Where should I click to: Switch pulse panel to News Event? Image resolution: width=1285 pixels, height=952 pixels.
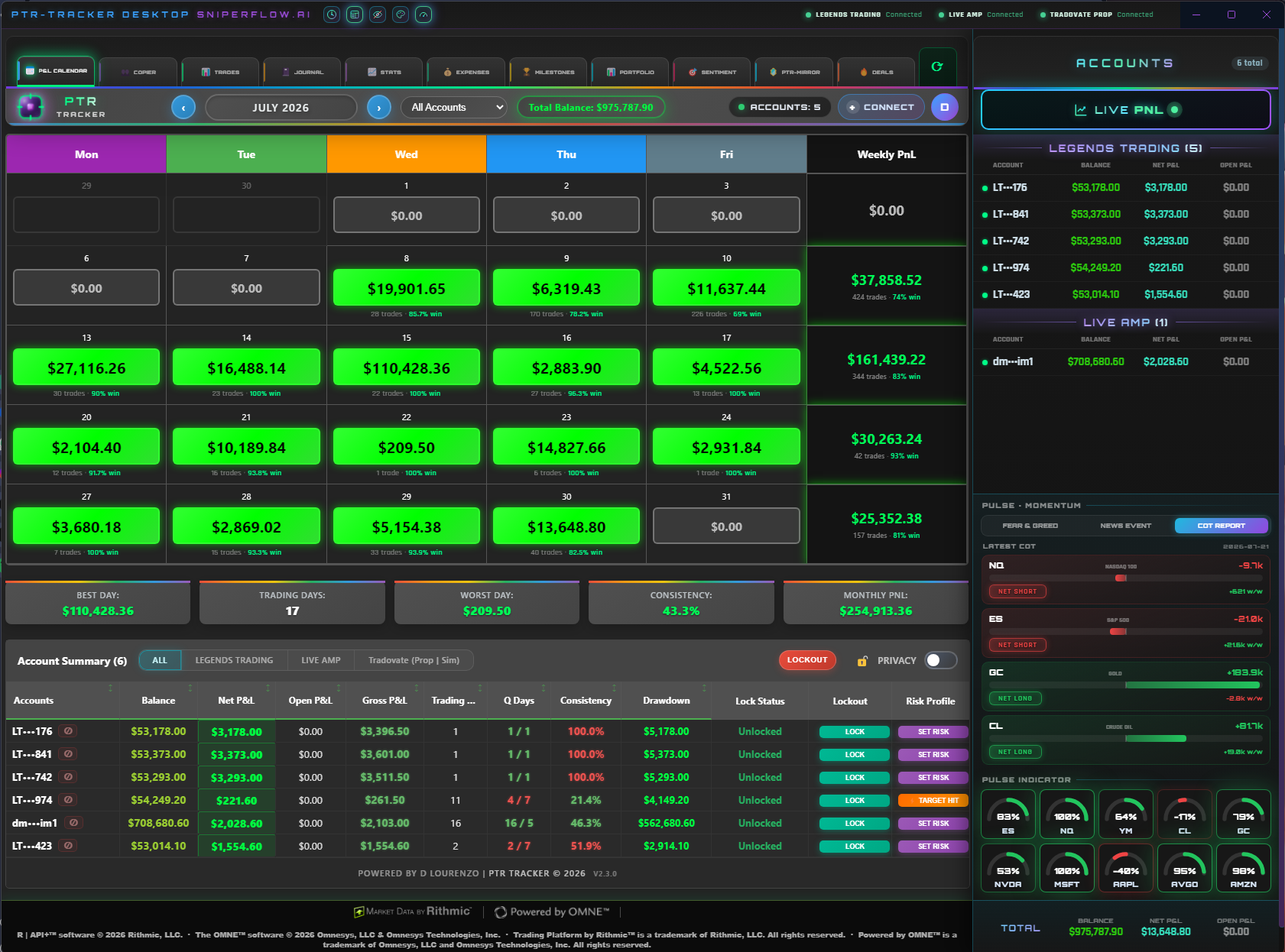[1126, 526]
